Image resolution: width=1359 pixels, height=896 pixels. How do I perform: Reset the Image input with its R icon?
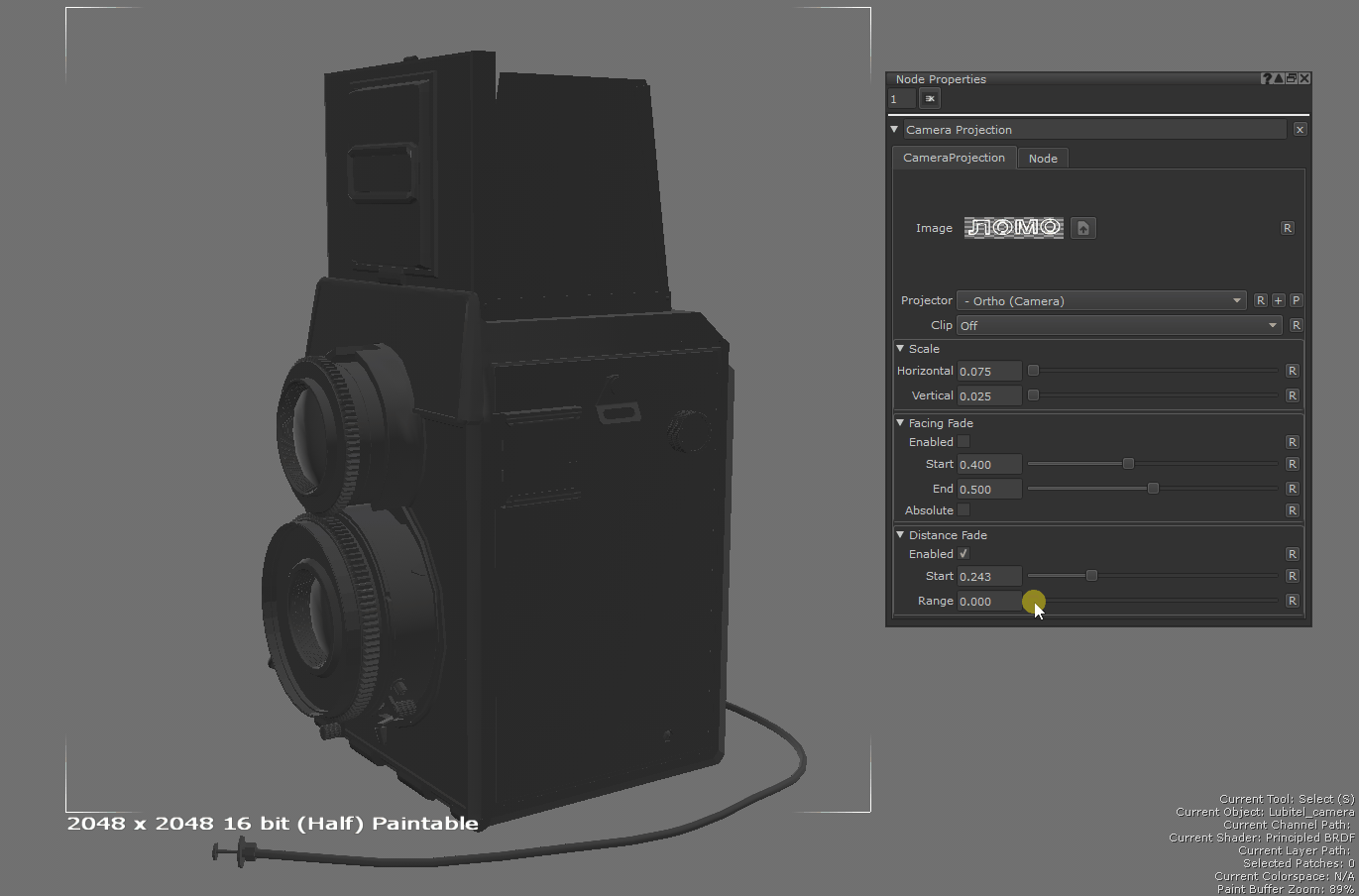click(1288, 228)
